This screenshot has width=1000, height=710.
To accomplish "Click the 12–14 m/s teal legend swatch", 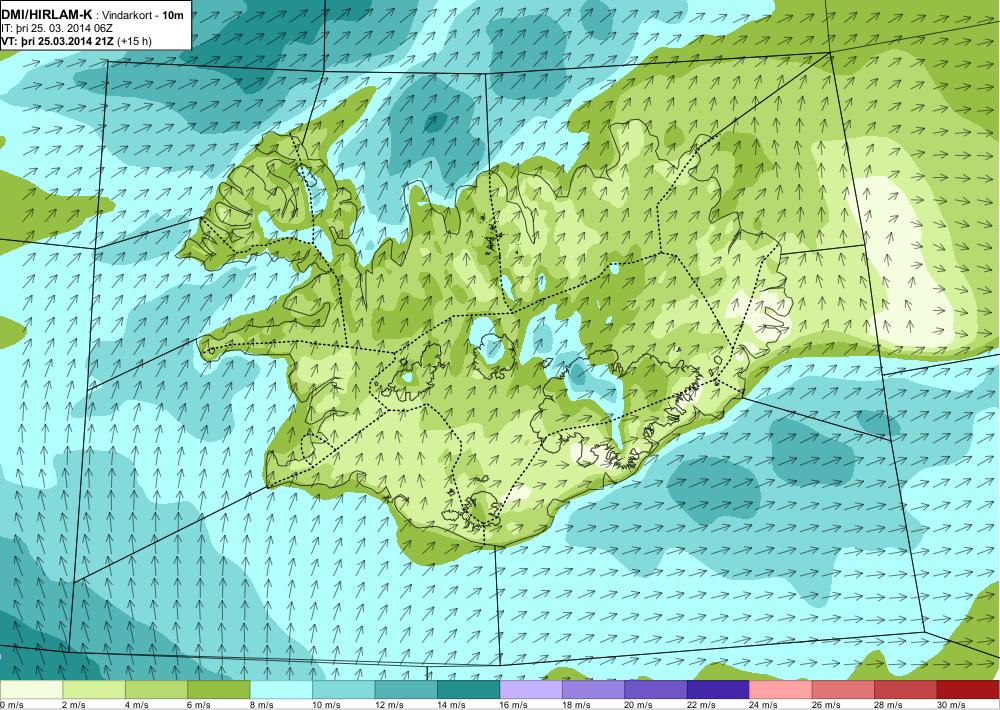I will [406, 690].
